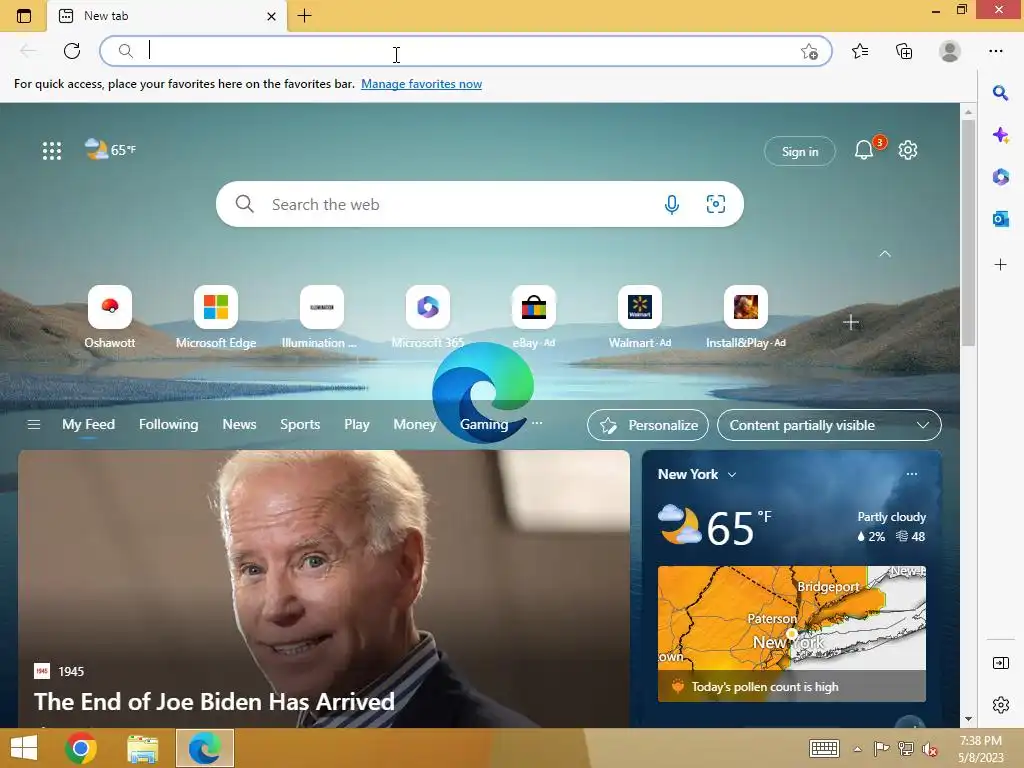Screen dimensions: 1024x768
Task: Open sidebar Search icon
Action: [x=1000, y=93]
